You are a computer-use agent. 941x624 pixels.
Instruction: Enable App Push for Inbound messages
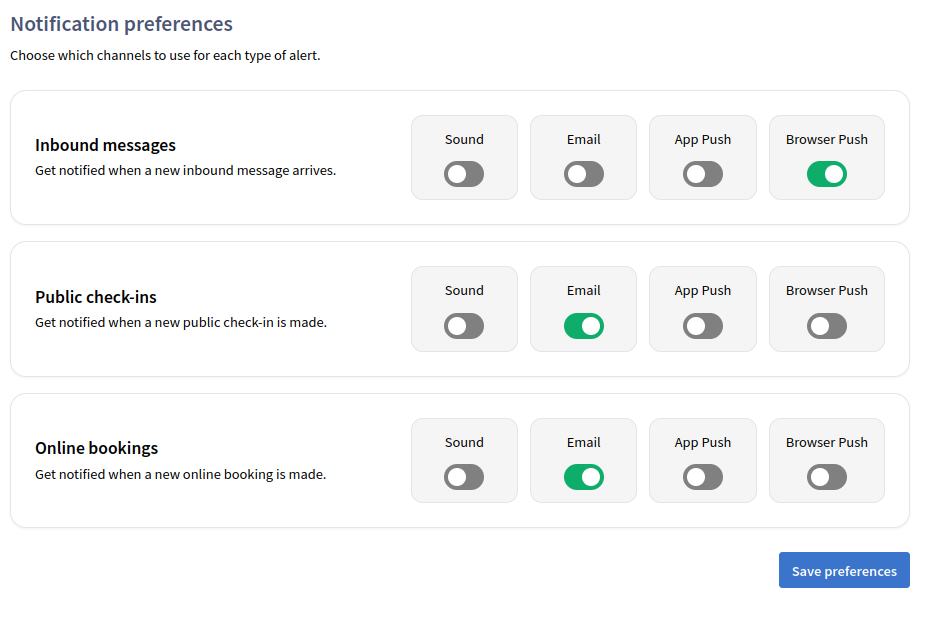(x=702, y=174)
